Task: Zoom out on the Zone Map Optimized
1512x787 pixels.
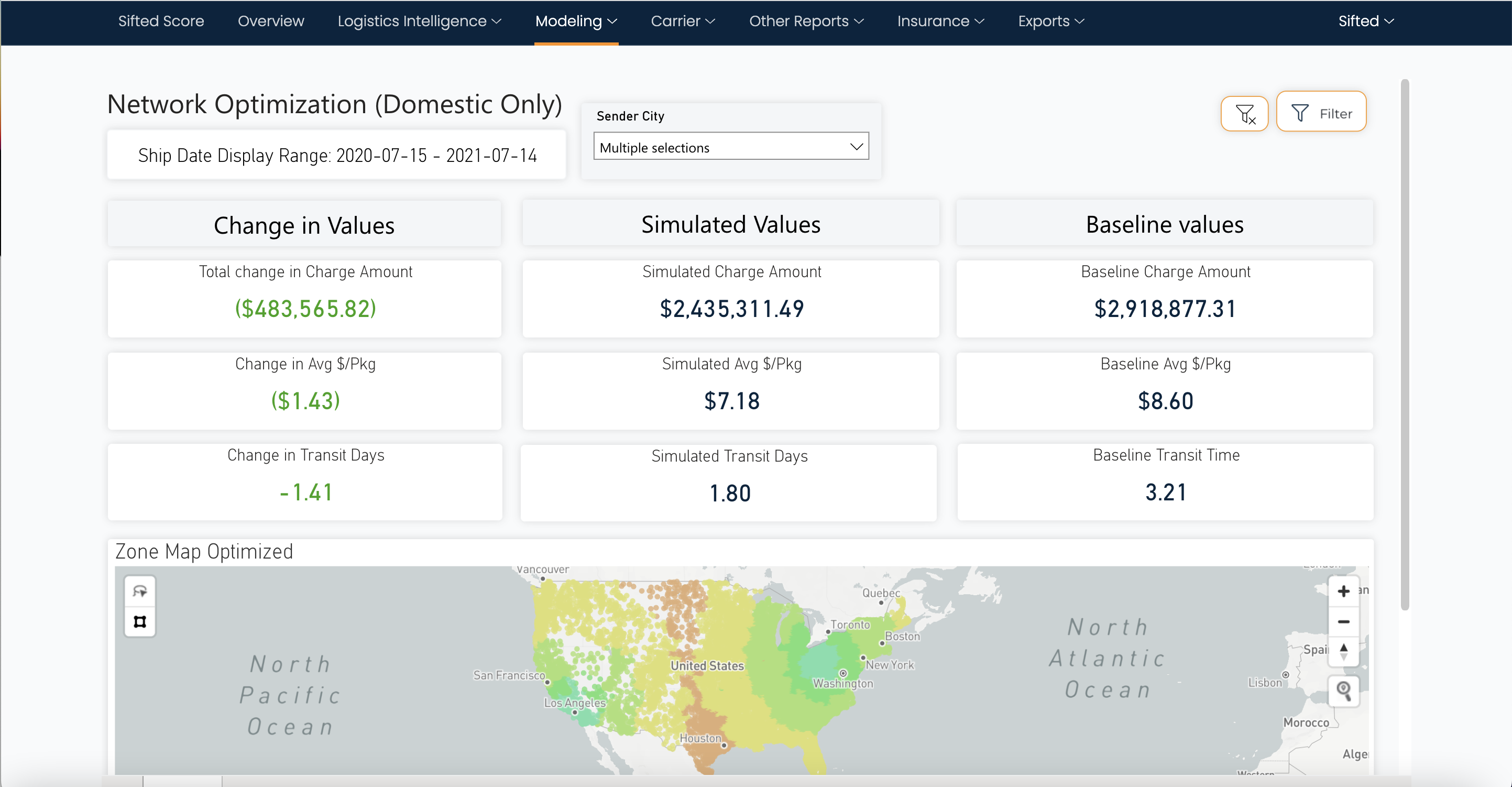Action: point(1345,622)
